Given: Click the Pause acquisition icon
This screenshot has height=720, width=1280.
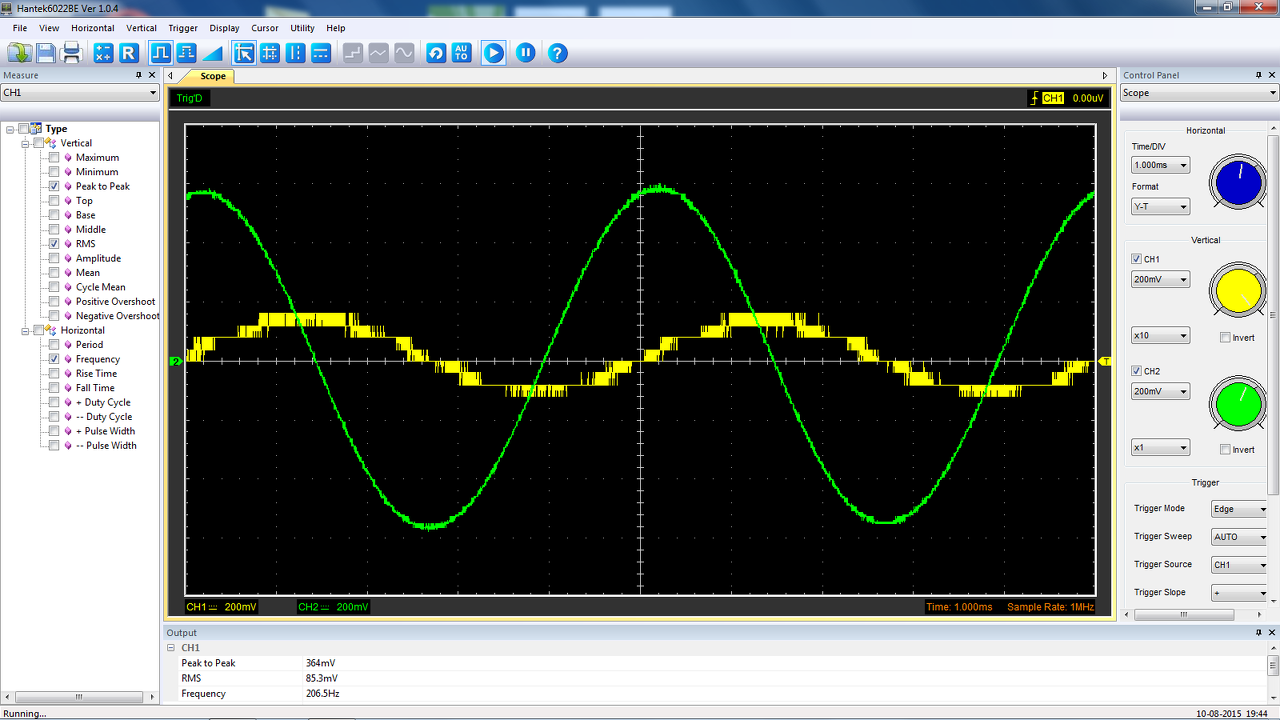Looking at the screenshot, I should 526,53.
